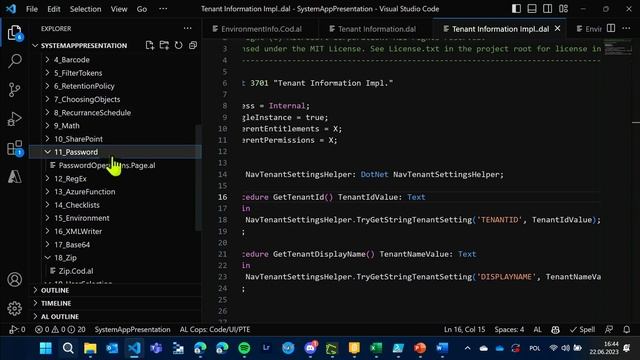Viewport: 640px width, 360px height.
Task: Split the editor to the right
Action: click(x=611, y=28)
